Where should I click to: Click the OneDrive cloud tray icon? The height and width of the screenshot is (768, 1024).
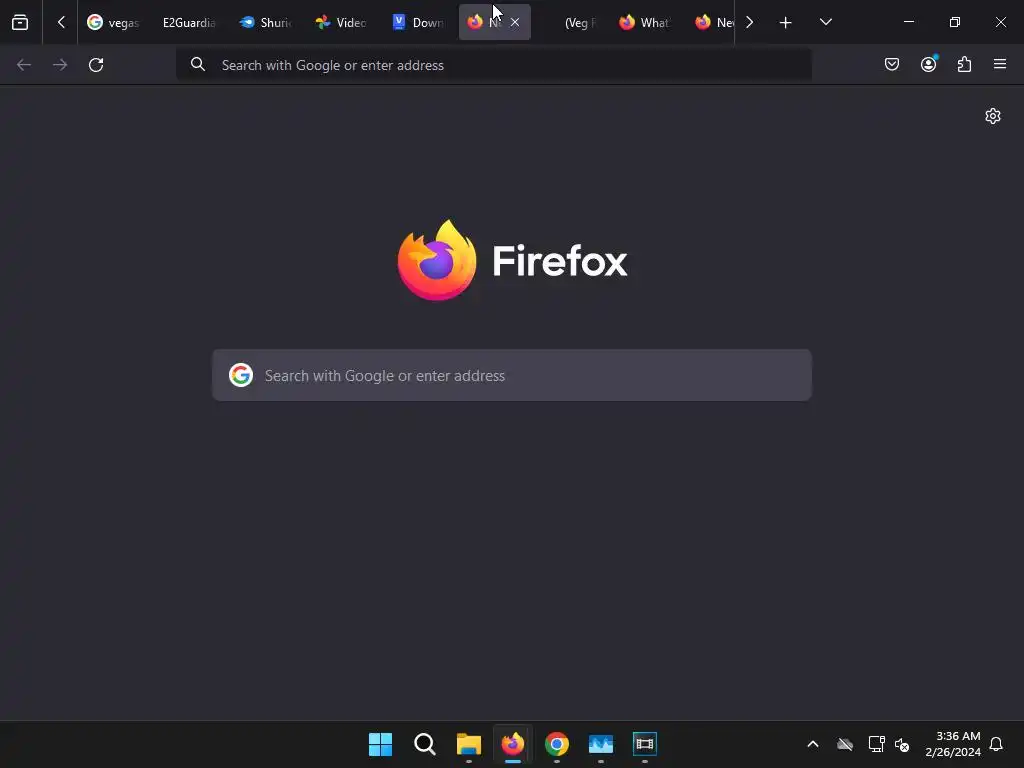click(x=845, y=744)
